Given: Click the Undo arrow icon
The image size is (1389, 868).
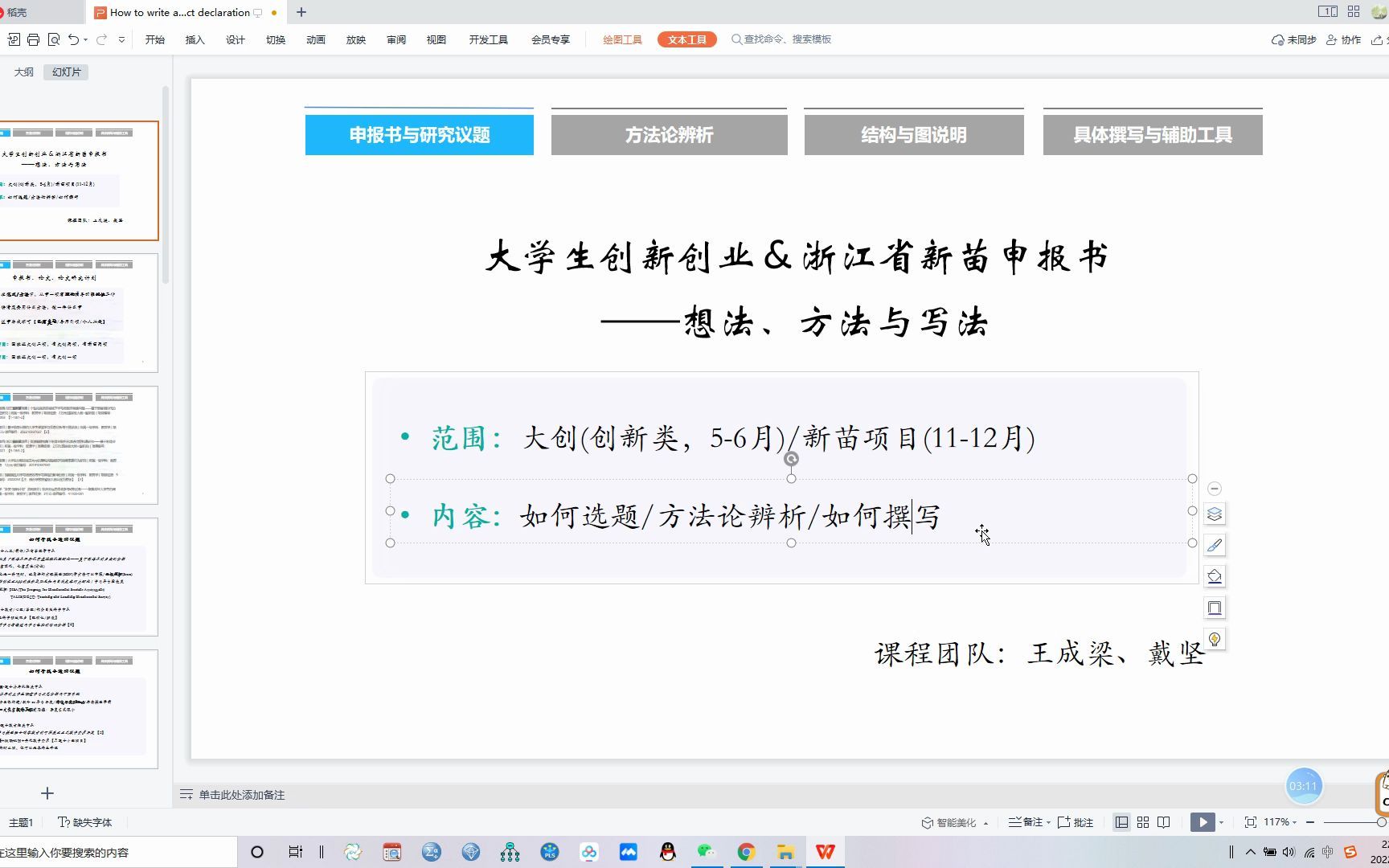Looking at the screenshot, I should (x=74, y=39).
